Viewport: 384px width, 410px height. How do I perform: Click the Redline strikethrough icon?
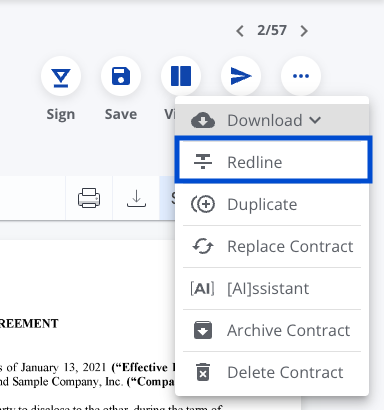coord(203,162)
